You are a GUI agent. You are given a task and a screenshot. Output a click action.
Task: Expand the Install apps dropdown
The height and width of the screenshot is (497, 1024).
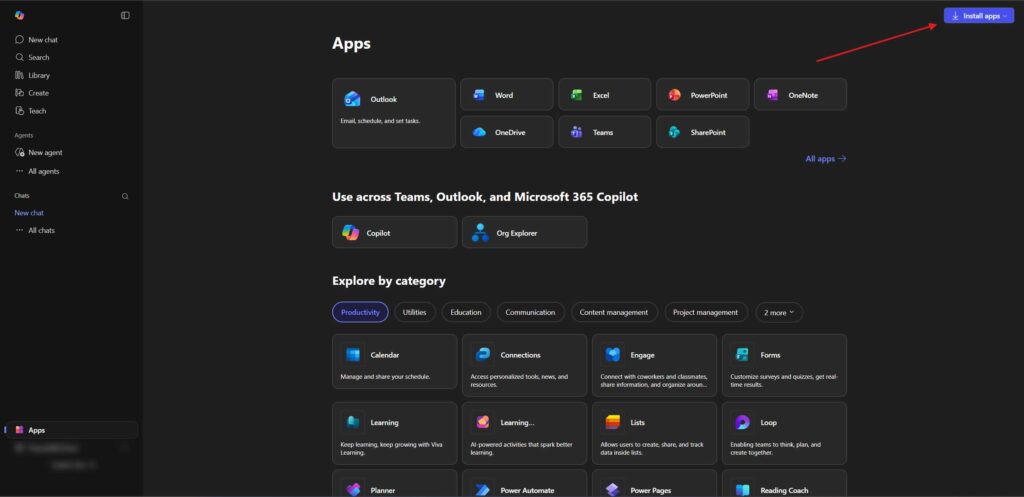(x=979, y=16)
